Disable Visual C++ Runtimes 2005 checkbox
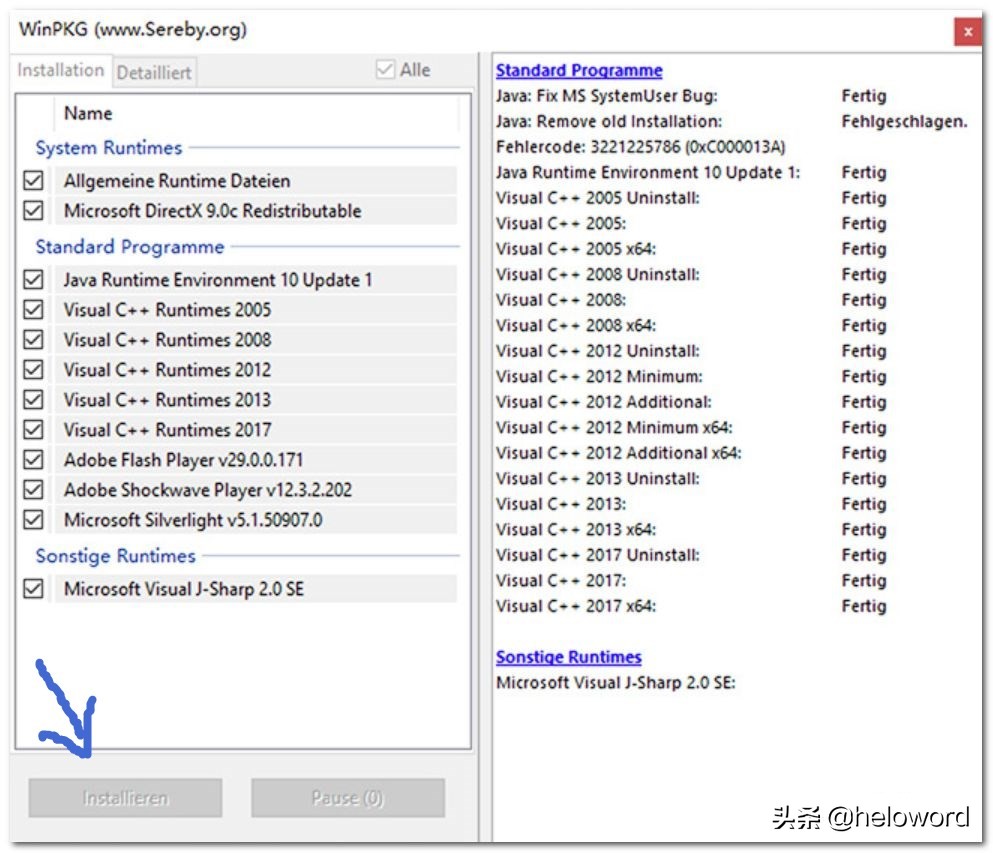This screenshot has height=853, width=993. (x=34, y=310)
